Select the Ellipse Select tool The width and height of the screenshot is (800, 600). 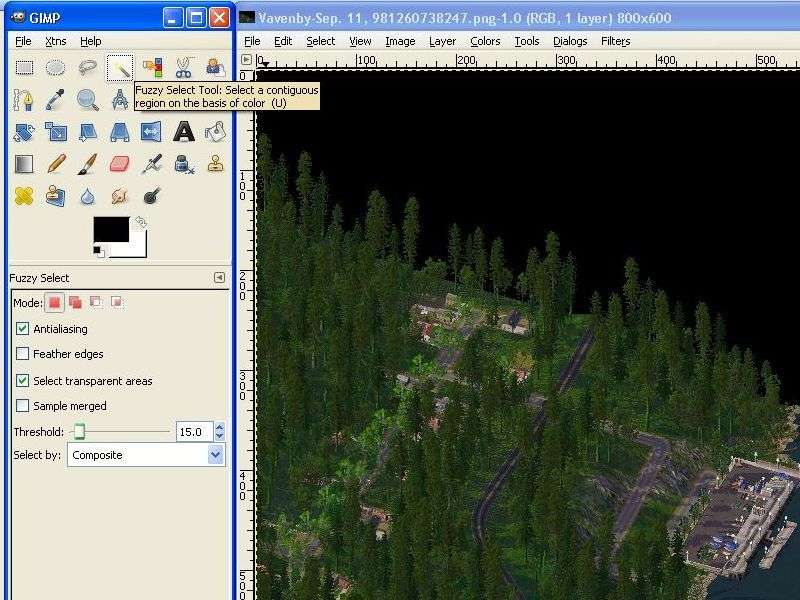click(x=56, y=67)
